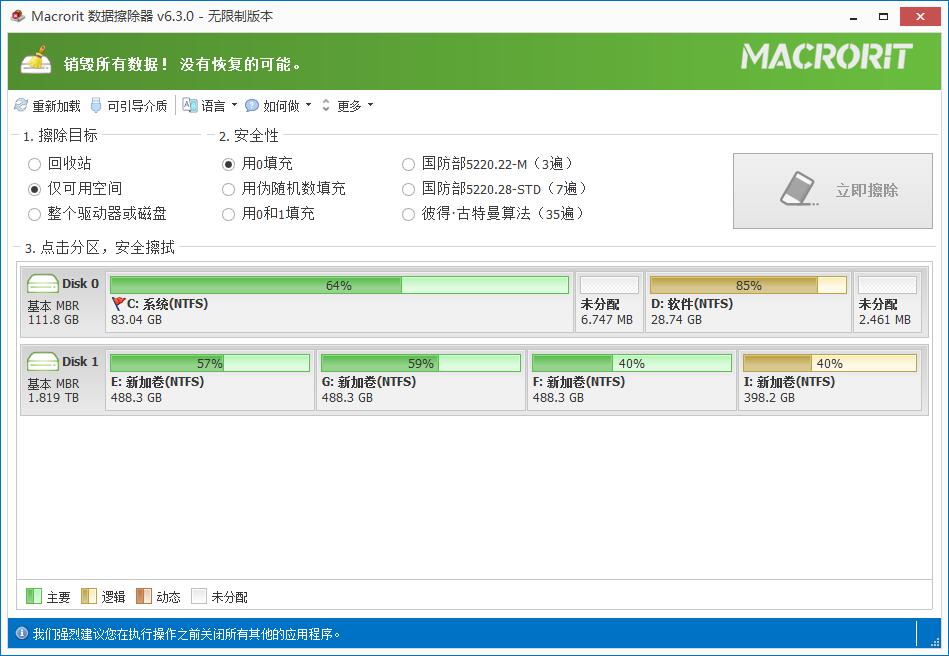Click the eraser icon on the wipe button
This screenshot has height=656, width=949.
click(798, 189)
